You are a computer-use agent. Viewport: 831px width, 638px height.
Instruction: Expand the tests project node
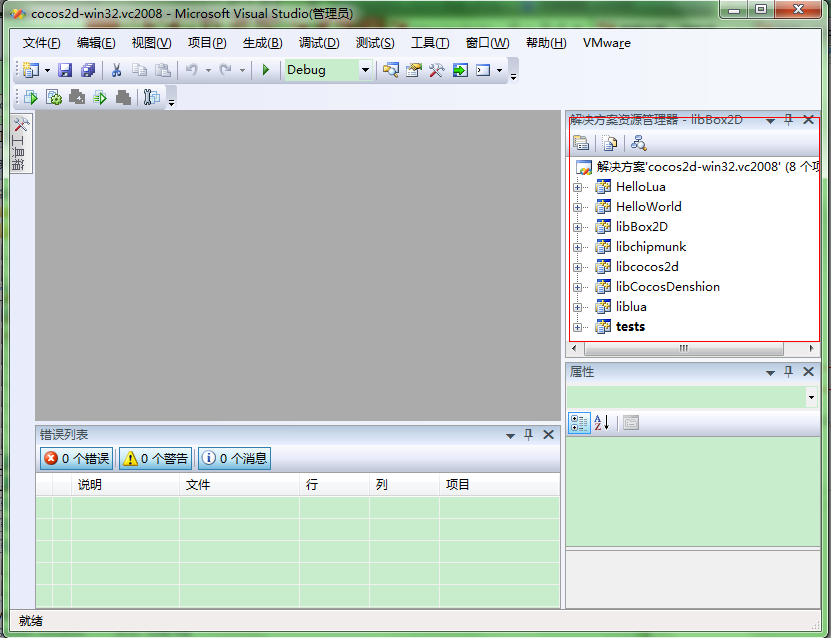tap(578, 327)
